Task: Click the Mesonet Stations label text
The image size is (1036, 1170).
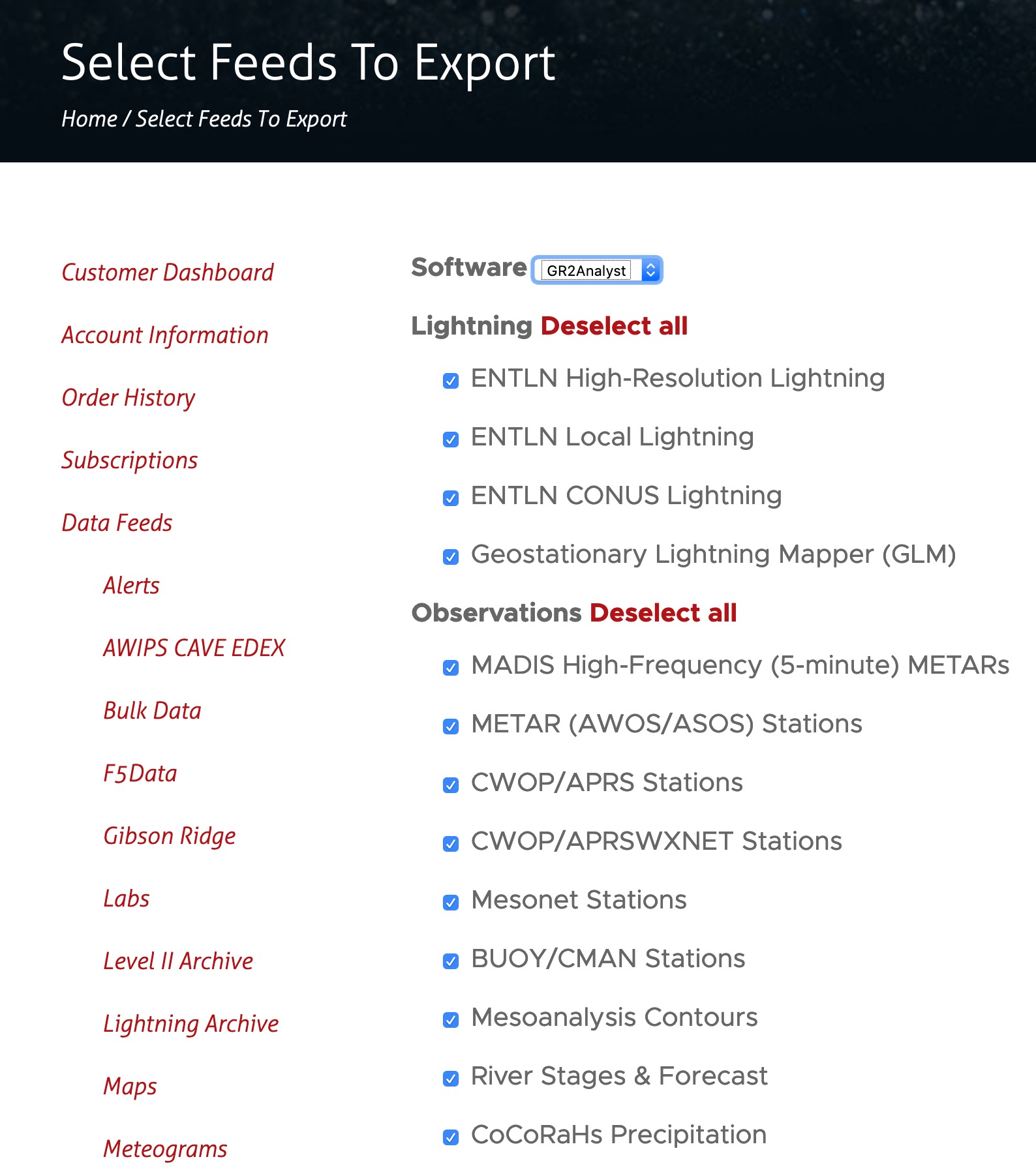Action: 579,900
